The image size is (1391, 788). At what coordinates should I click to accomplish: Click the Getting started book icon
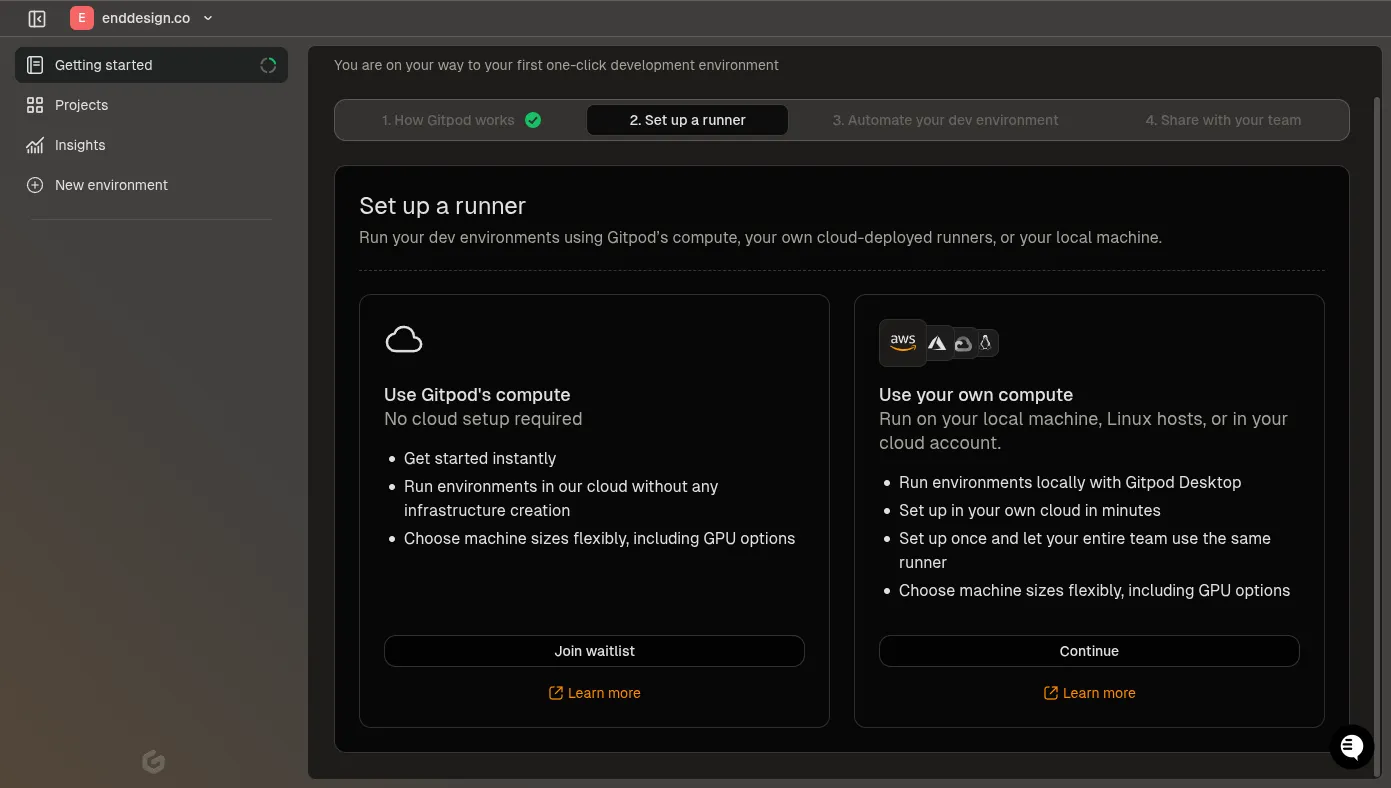(35, 65)
